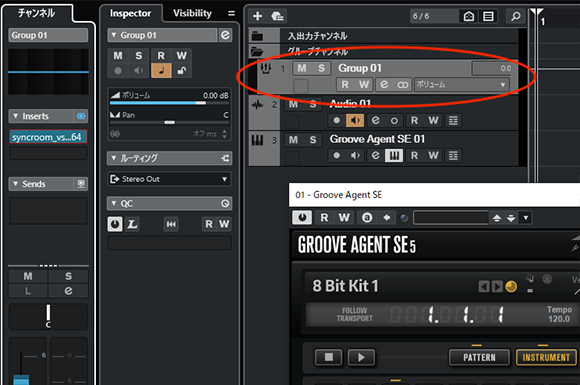Image resolution: width=580 pixels, height=385 pixels.
Task: Click the QC reset rewind icon
Action: [171, 224]
